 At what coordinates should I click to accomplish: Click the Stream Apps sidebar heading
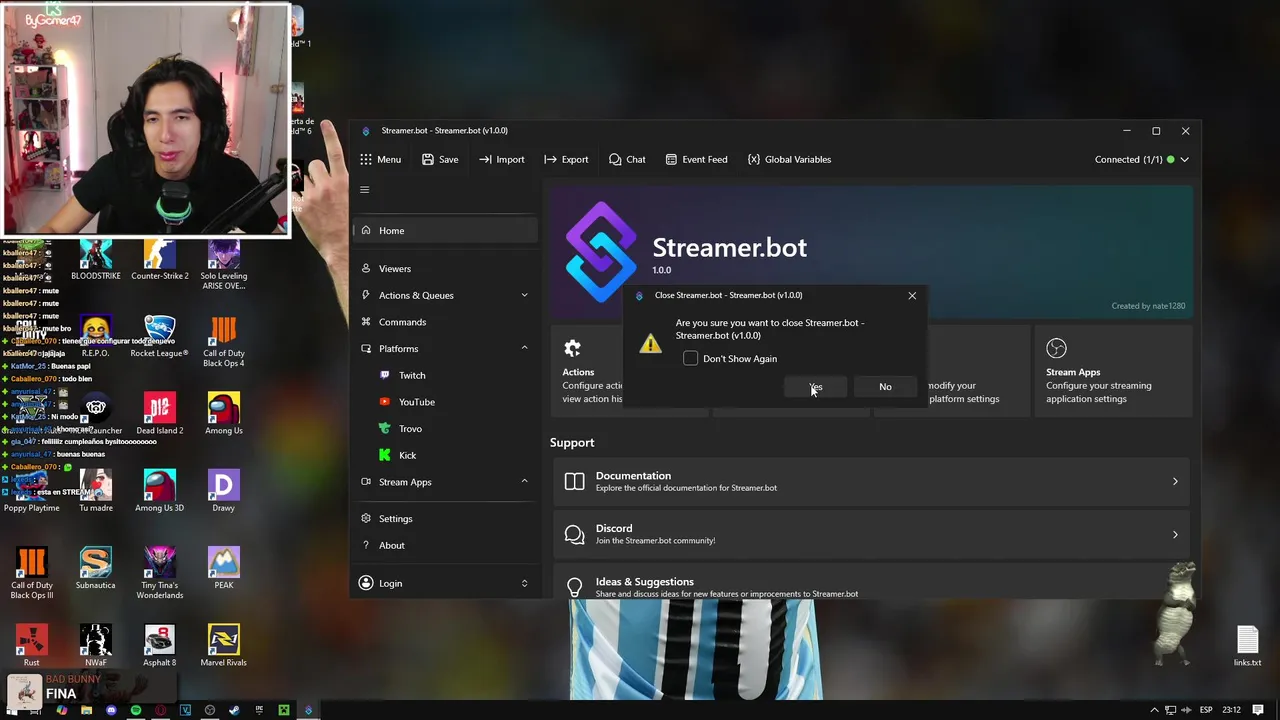pos(405,482)
